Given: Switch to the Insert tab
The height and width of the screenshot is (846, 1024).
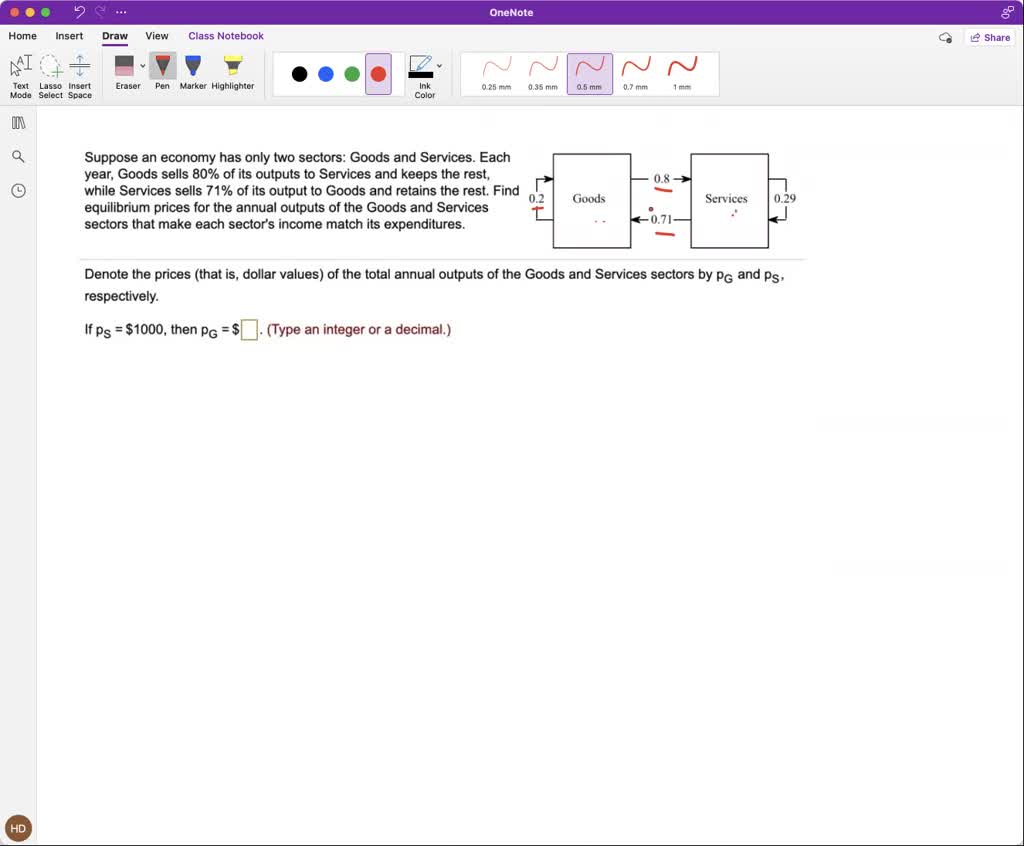Looking at the screenshot, I should click(x=69, y=35).
